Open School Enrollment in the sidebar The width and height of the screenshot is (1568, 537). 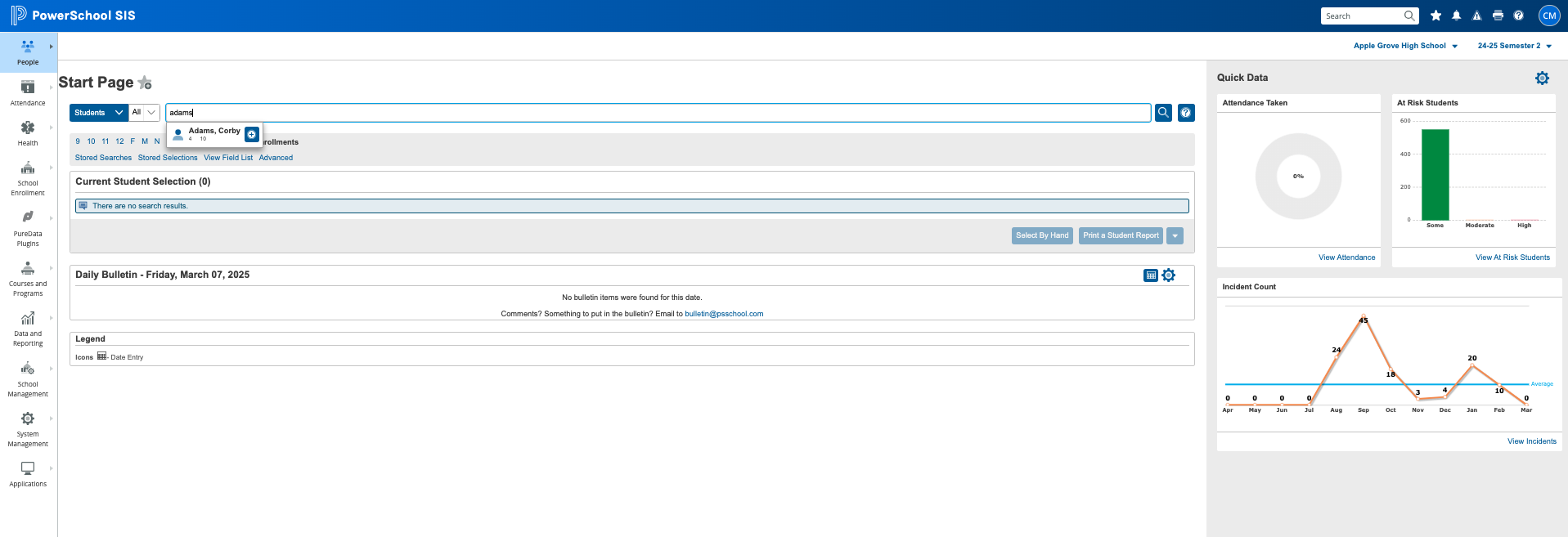pyautogui.click(x=28, y=178)
